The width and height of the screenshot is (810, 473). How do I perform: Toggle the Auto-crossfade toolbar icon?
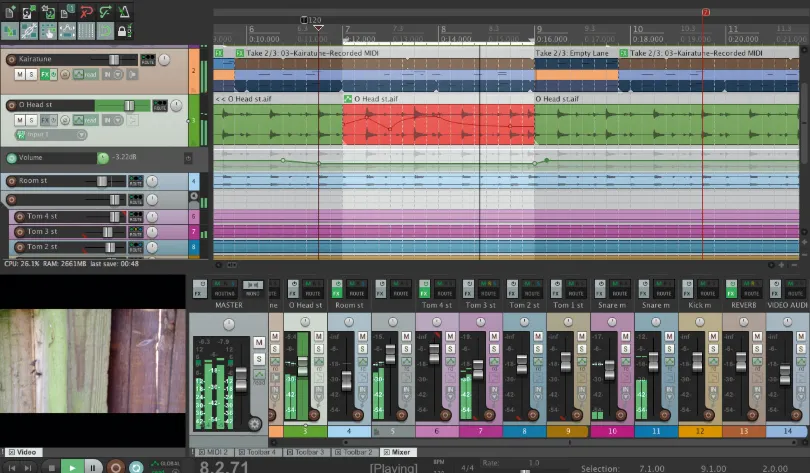[x=10, y=31]
